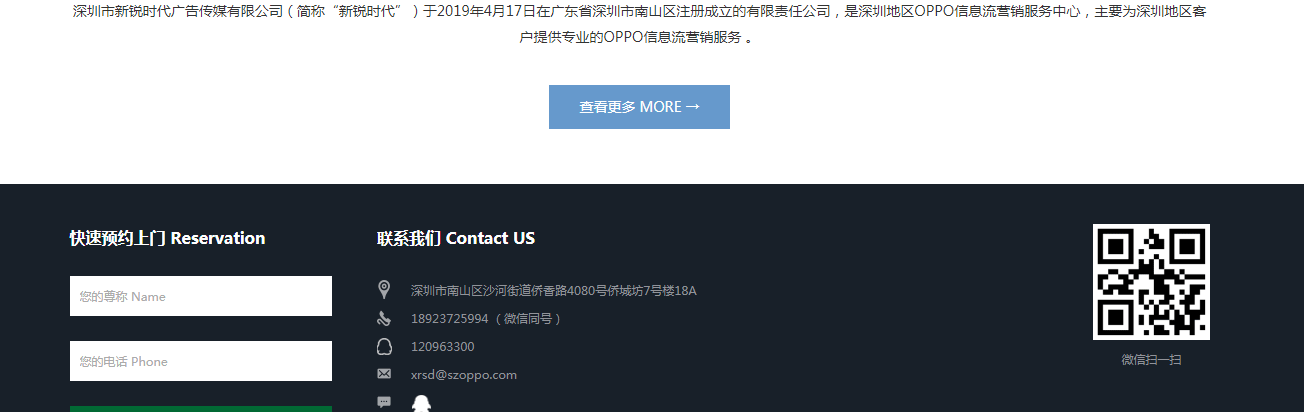Click the chat speech bubble icon

[x=384, y=402]
